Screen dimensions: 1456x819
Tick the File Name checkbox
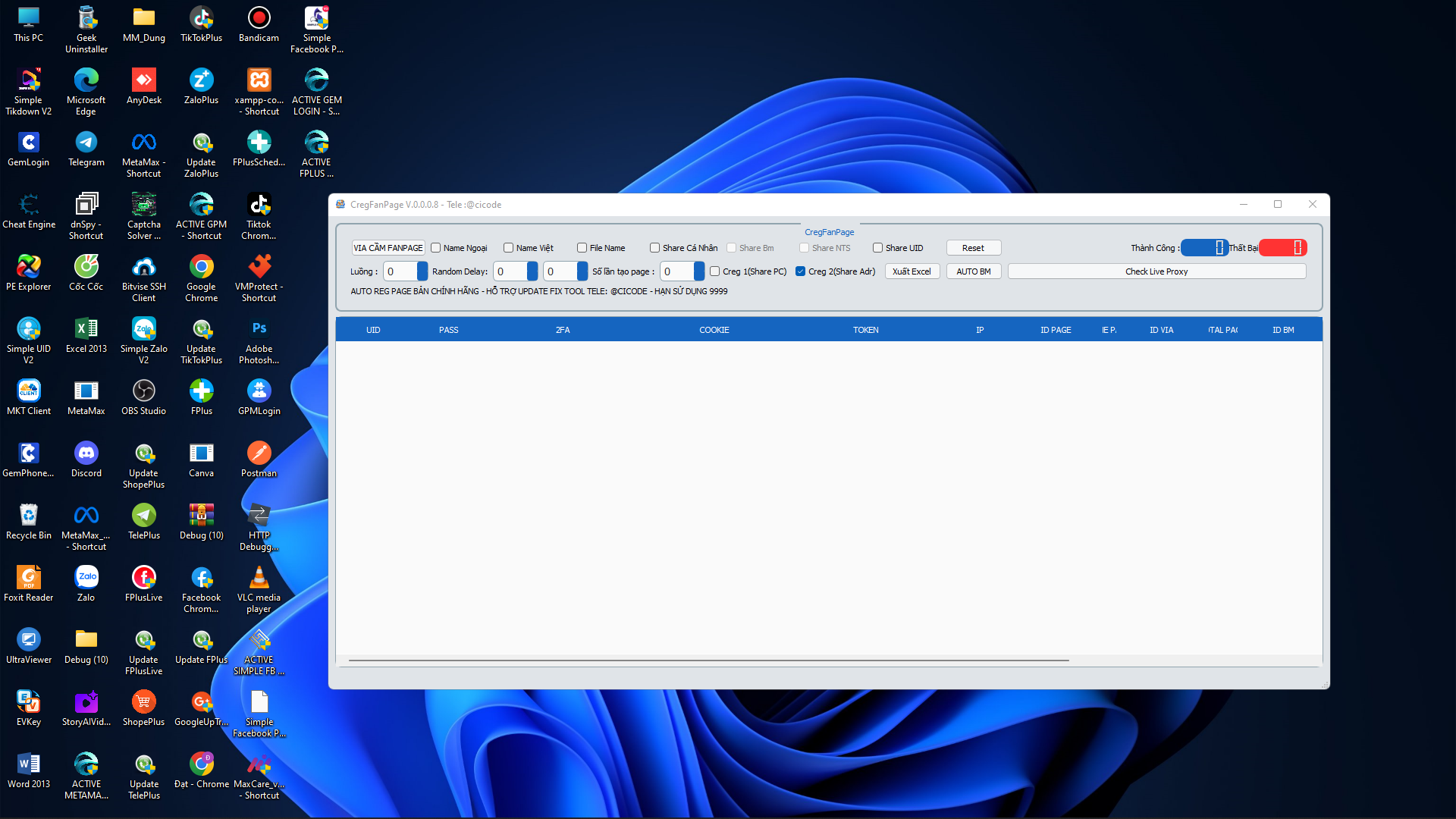[x=582, y=248]
